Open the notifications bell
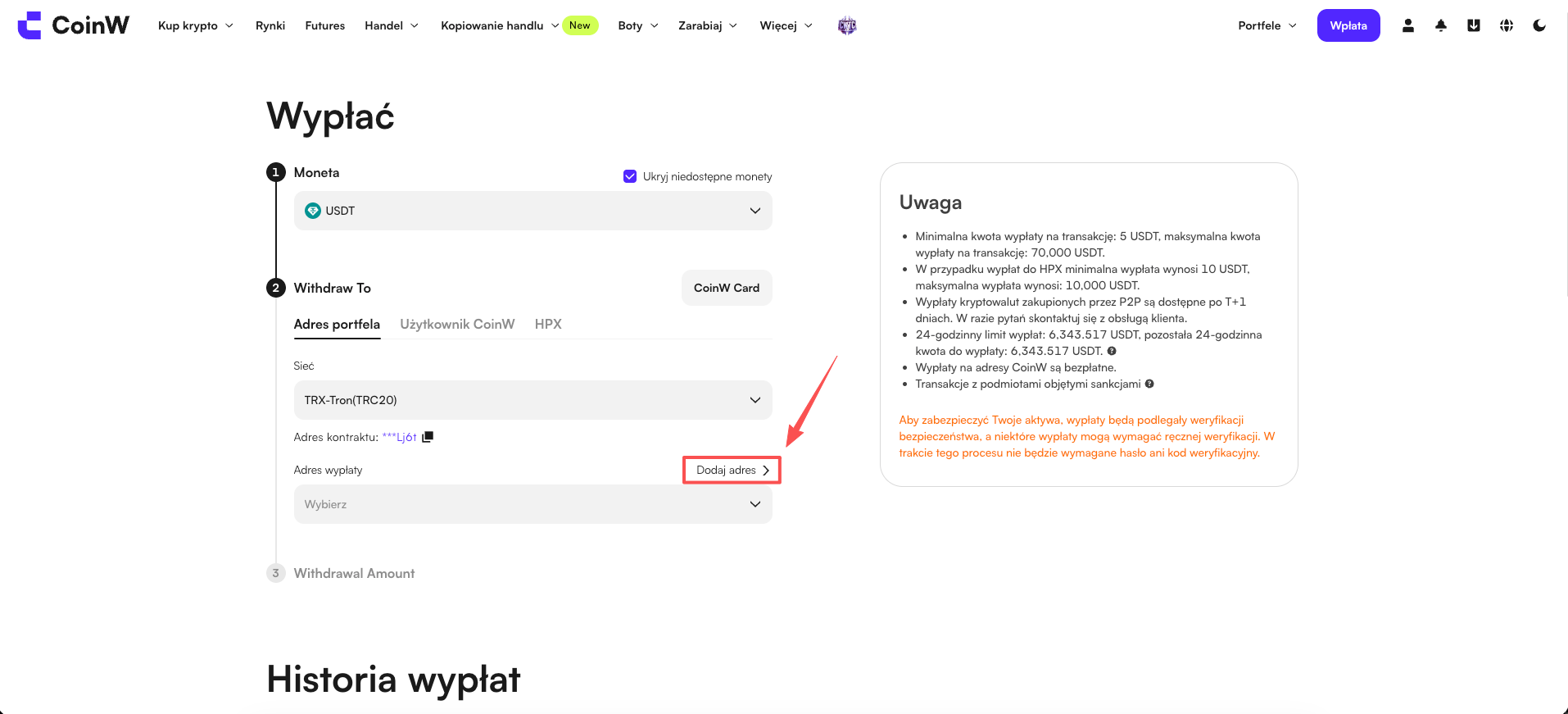Screen dimensions: 1568x714 [1440, 25]
